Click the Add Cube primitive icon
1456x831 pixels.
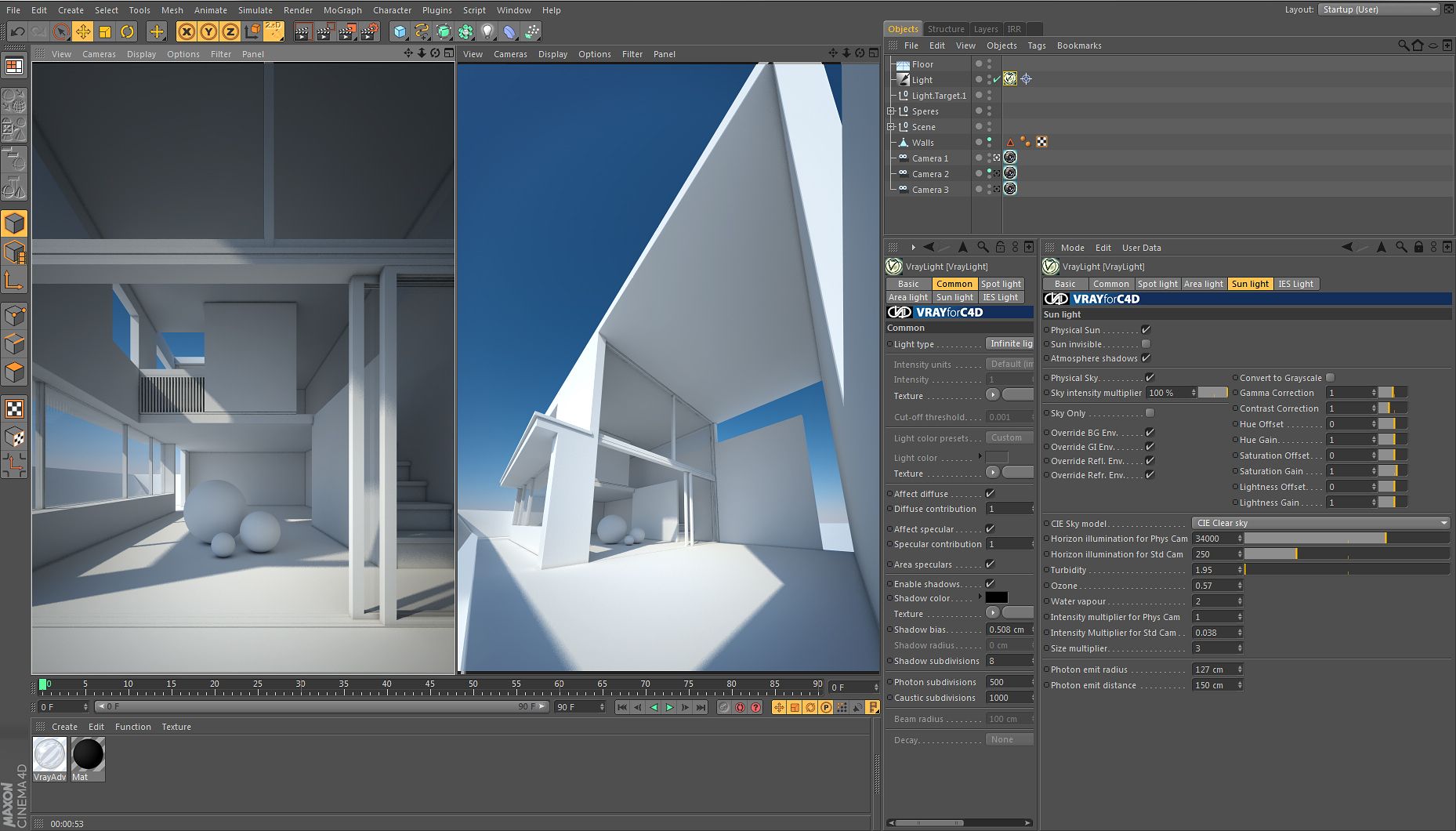pos(400,31)
